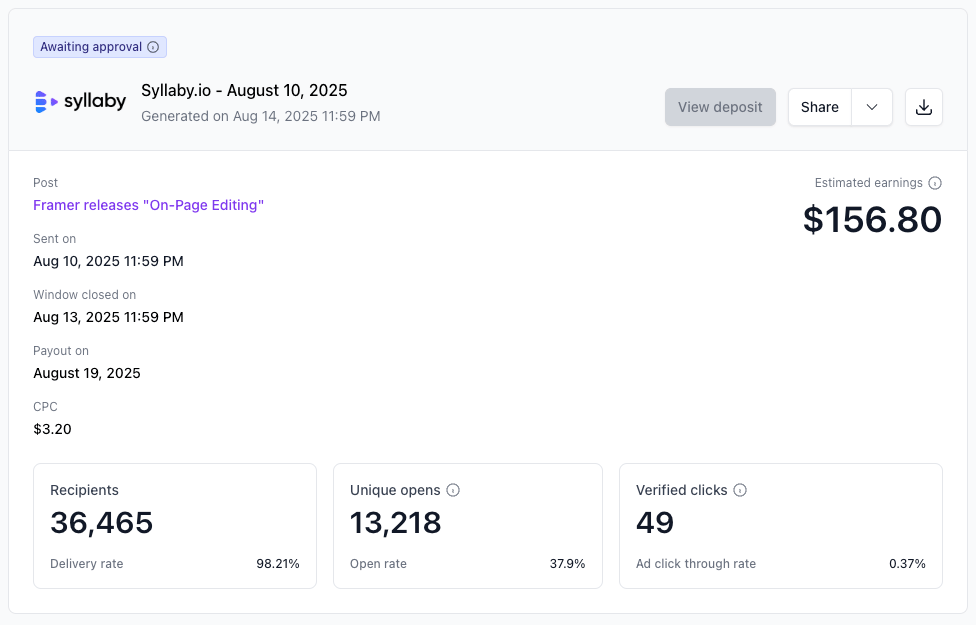
Task: Click Estimated earnings info icon
Action: [935, 183]
